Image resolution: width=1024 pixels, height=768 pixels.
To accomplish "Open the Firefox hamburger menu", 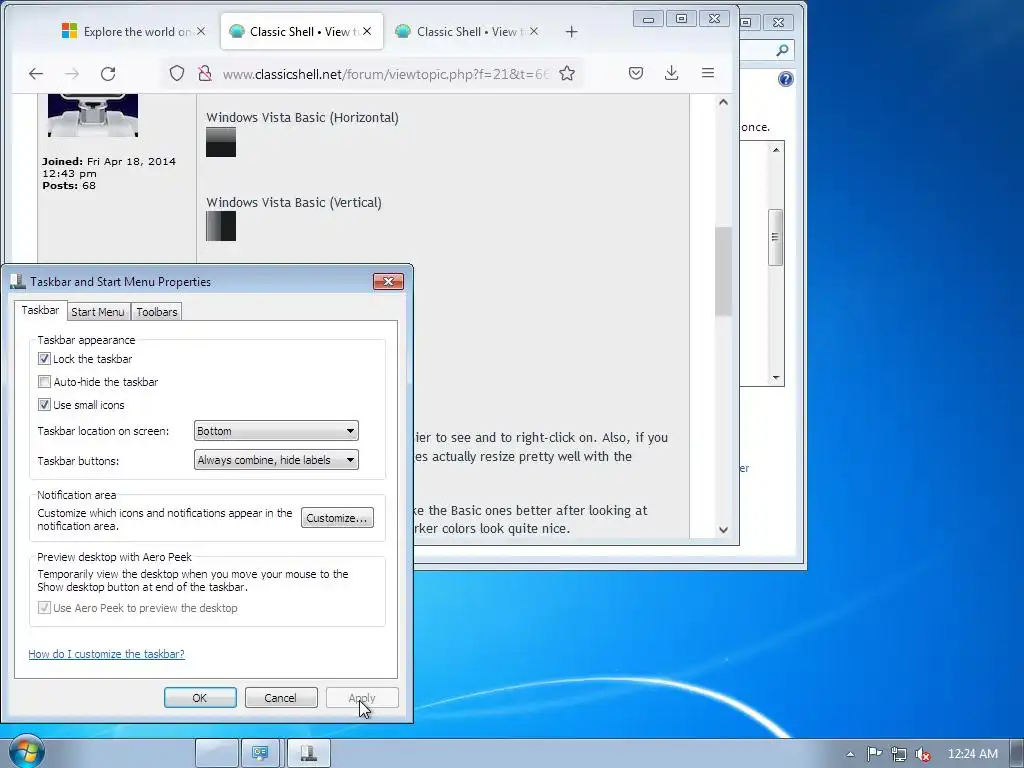I will [x=707, y=73].
